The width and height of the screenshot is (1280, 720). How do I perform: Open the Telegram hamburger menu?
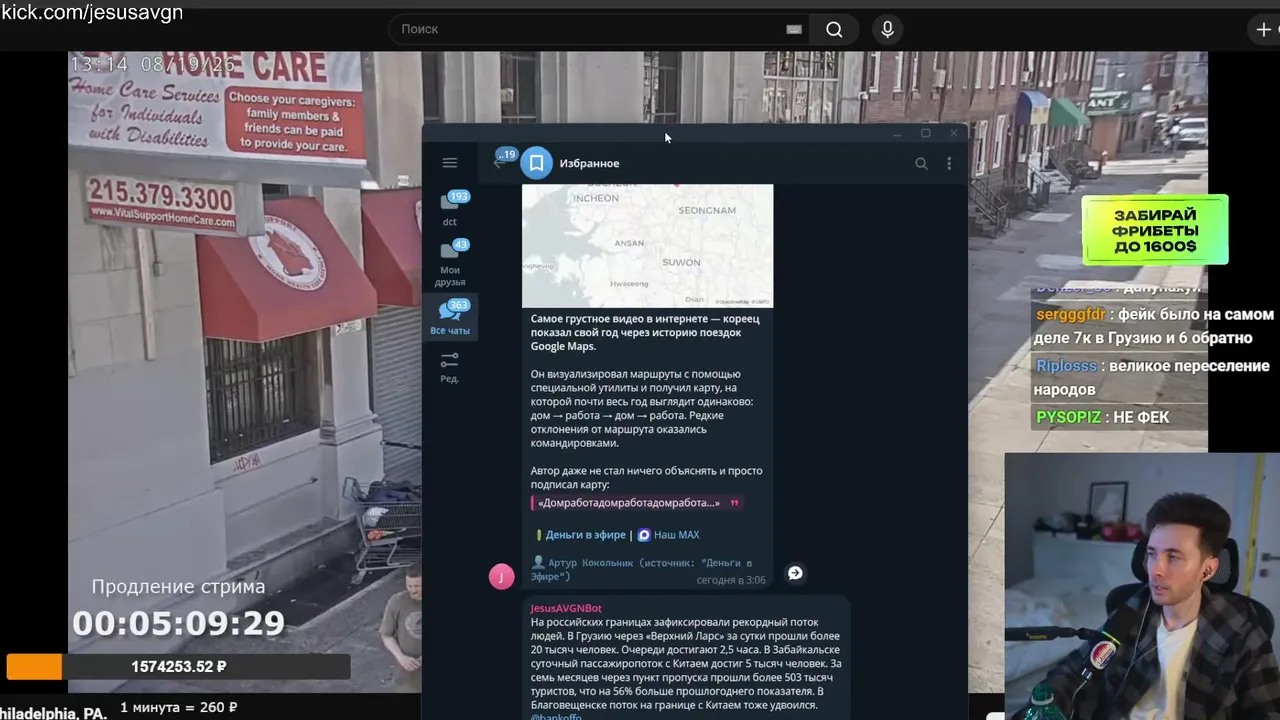(x=450, y=163)
